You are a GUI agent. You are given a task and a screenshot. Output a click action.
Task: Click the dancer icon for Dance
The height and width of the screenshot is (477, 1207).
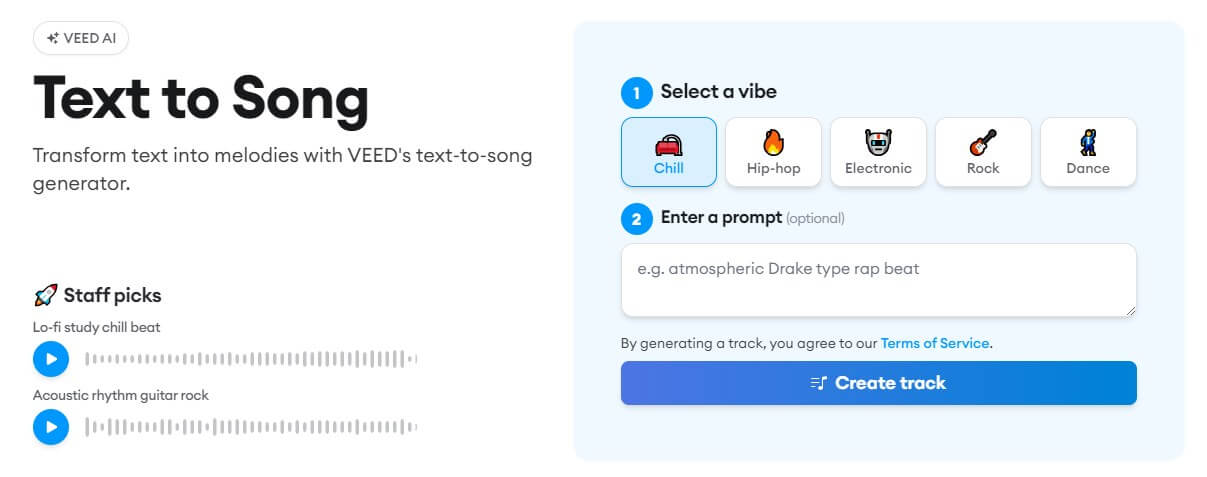(x=1088, y=143)
